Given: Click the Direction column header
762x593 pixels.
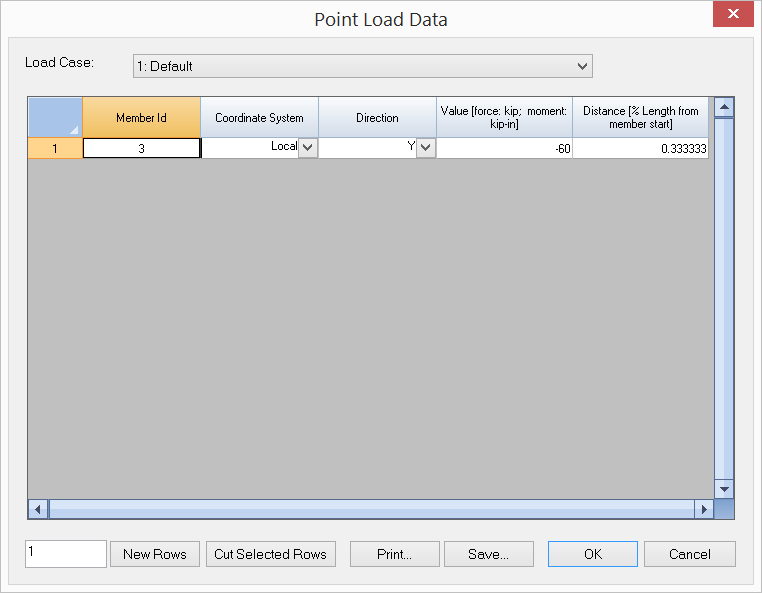Looking at the screenshot, I should (377, 117).
